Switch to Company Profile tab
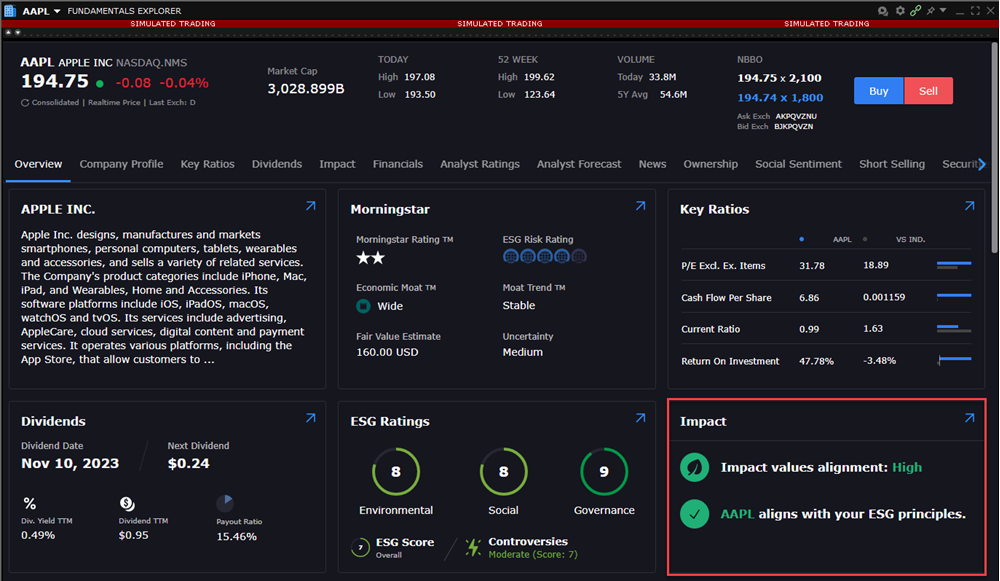This screenshot has width=1000, height=581. [x=121, y=164]
